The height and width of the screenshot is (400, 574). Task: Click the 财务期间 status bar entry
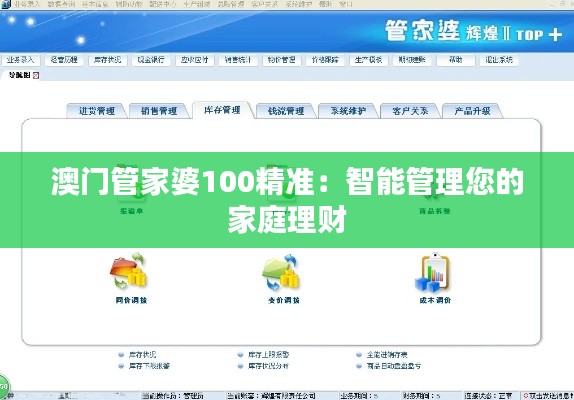click(421, 396)
